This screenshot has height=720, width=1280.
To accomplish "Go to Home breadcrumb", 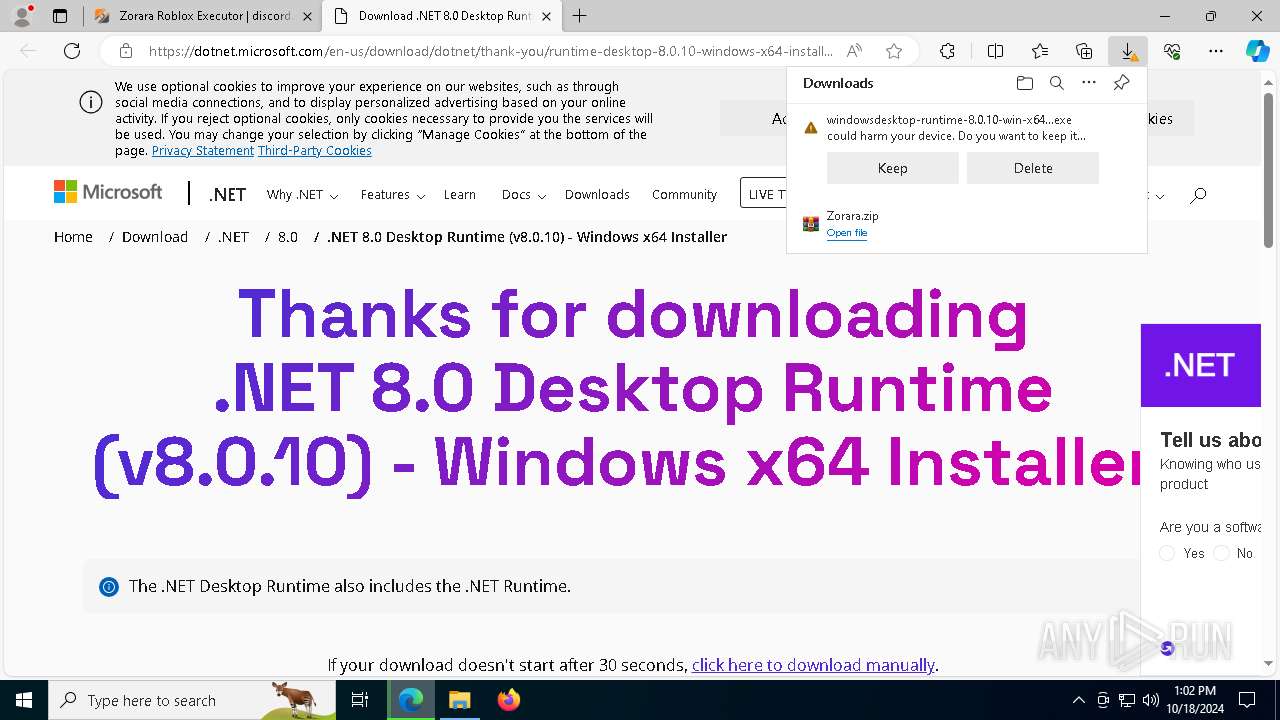I will coord(73,237).
